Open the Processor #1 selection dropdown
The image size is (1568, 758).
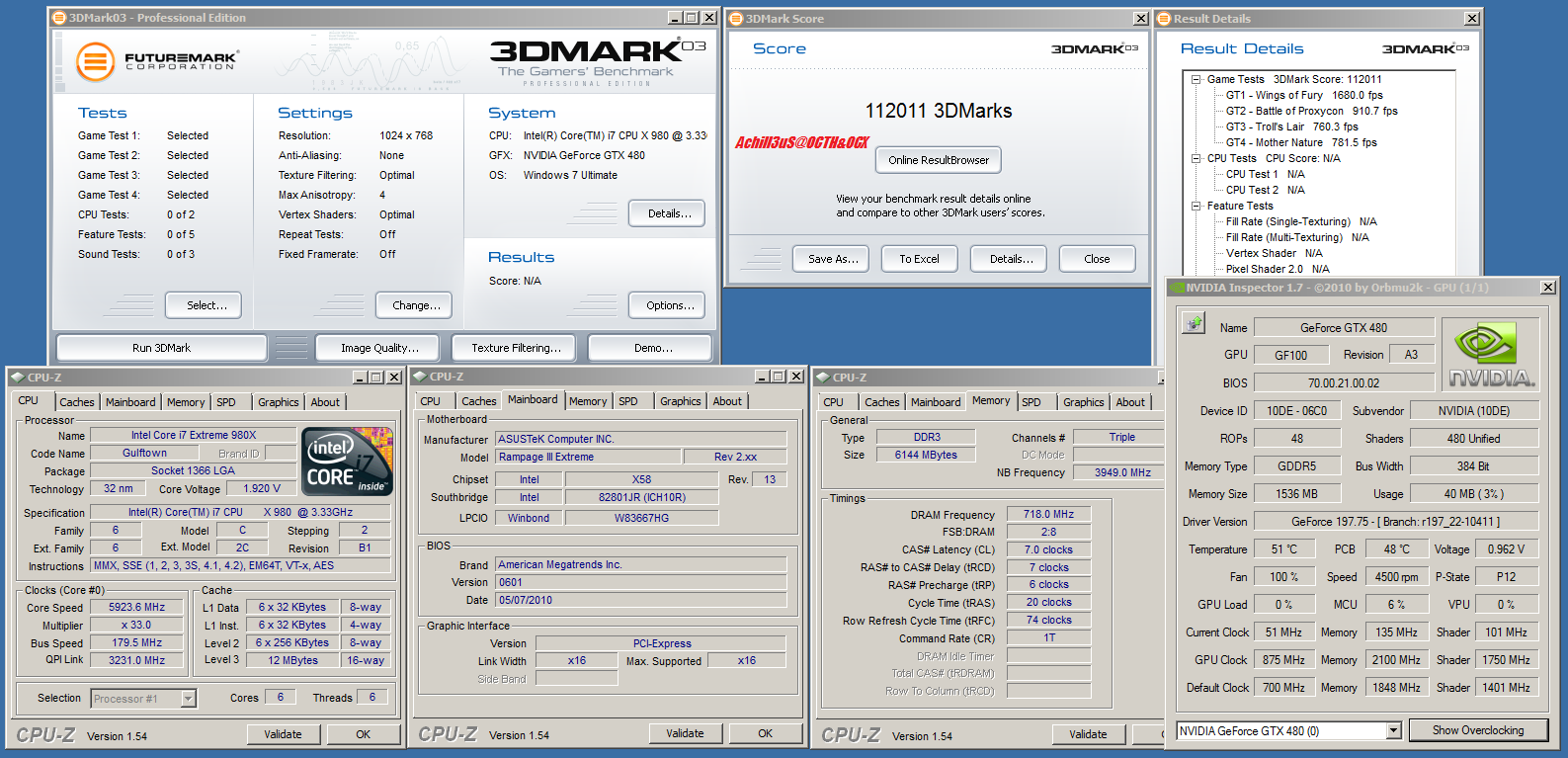point(189,699)
